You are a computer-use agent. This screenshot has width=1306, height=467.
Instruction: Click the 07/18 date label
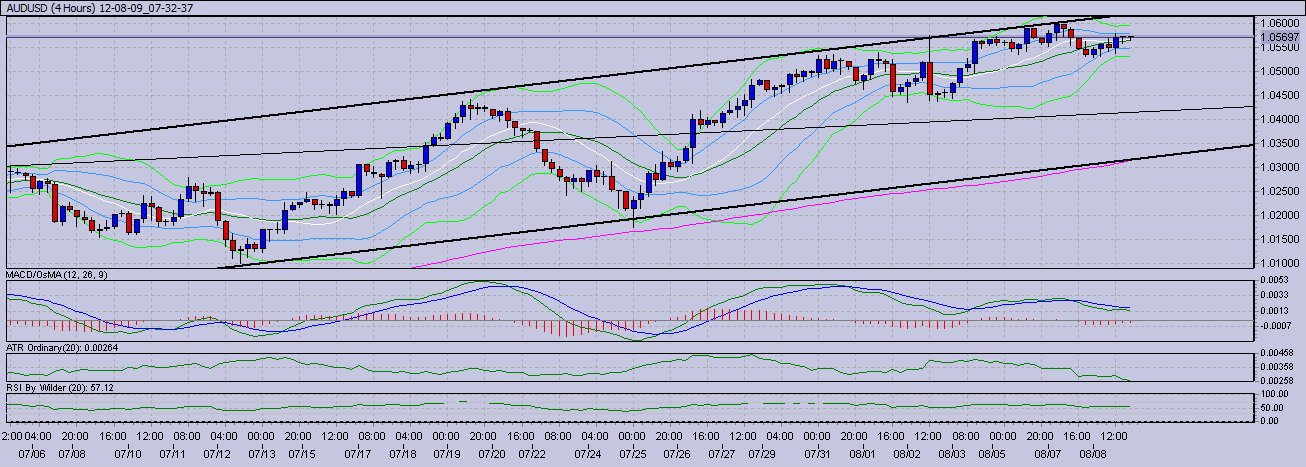click(x=404, y=454)
